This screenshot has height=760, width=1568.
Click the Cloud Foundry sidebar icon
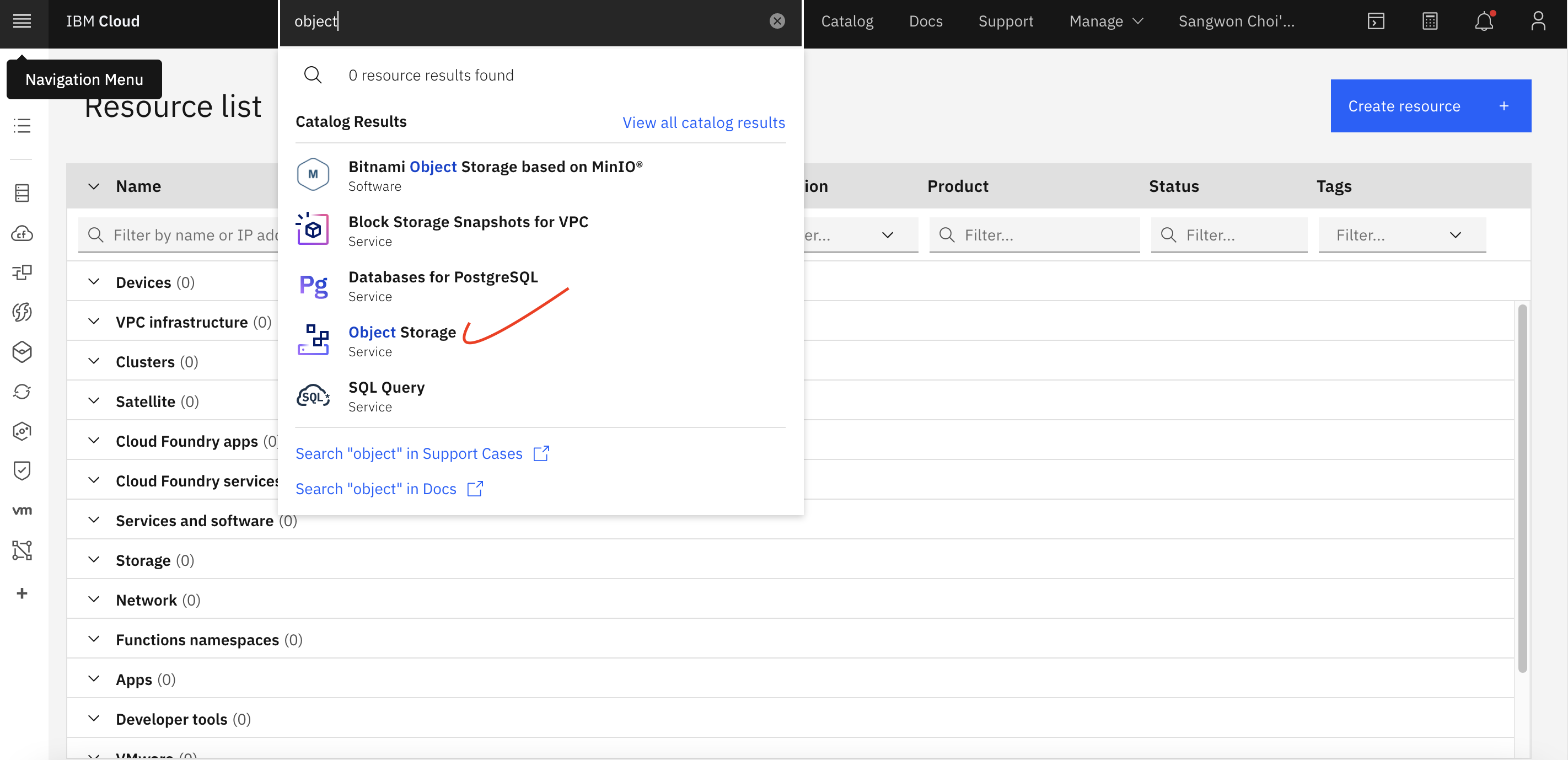(x=22, y=234)
